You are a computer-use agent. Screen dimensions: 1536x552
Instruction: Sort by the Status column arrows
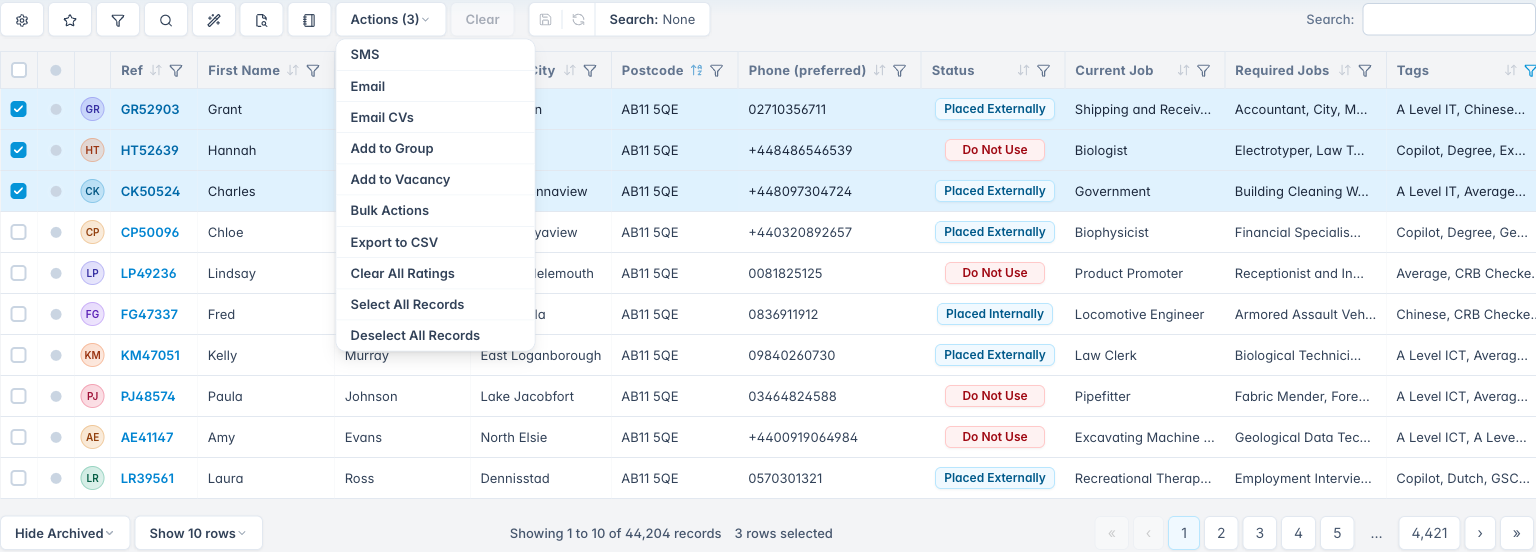[1023, 71]
